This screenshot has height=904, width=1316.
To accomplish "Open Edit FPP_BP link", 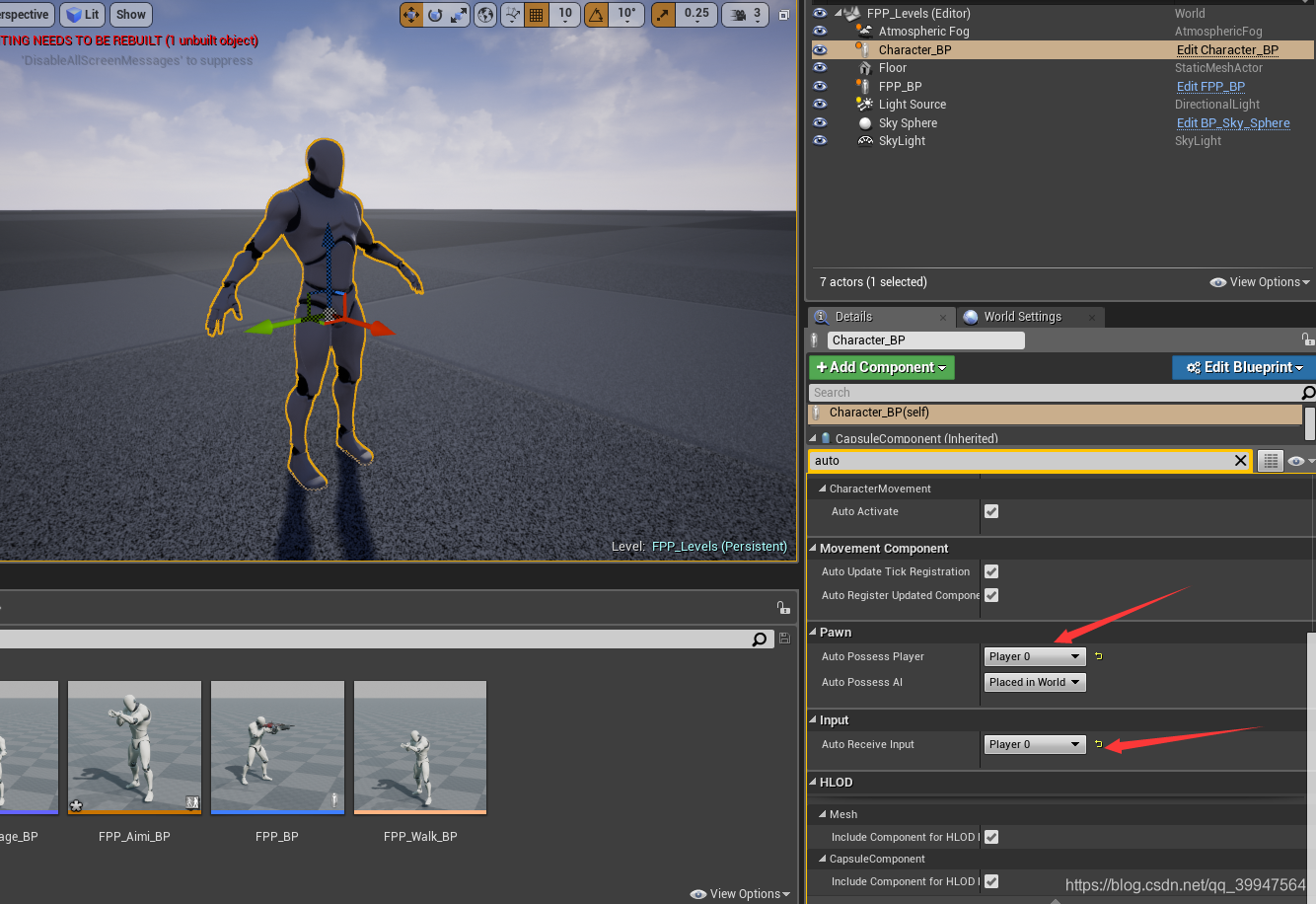I will click(x=1210, y=87).
